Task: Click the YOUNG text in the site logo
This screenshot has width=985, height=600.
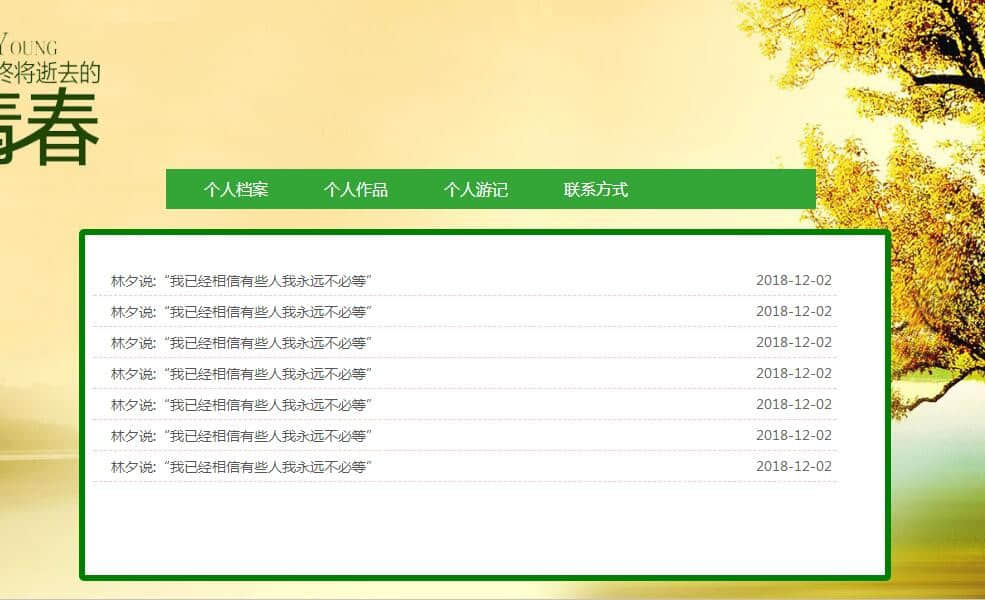Action: (x=30, y=47)
